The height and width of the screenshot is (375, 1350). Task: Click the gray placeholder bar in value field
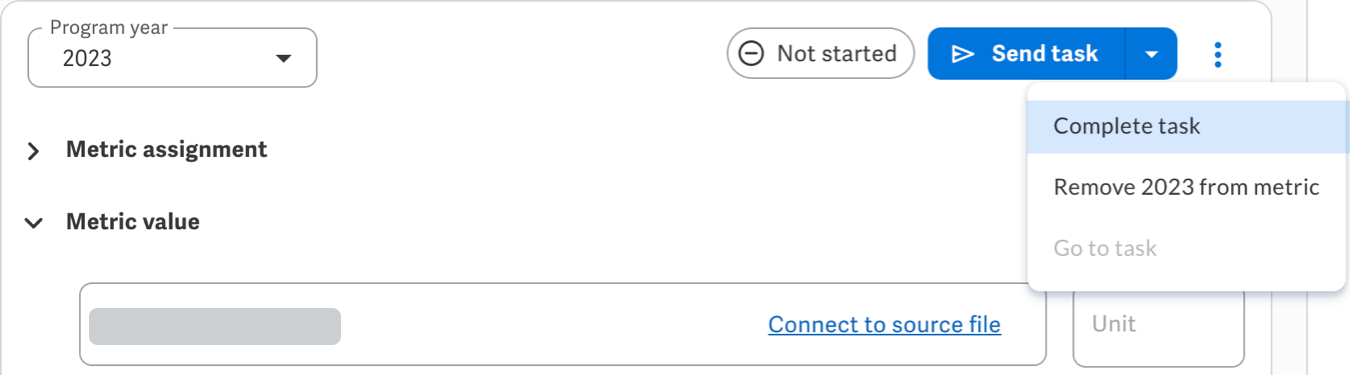coord(215,327)
